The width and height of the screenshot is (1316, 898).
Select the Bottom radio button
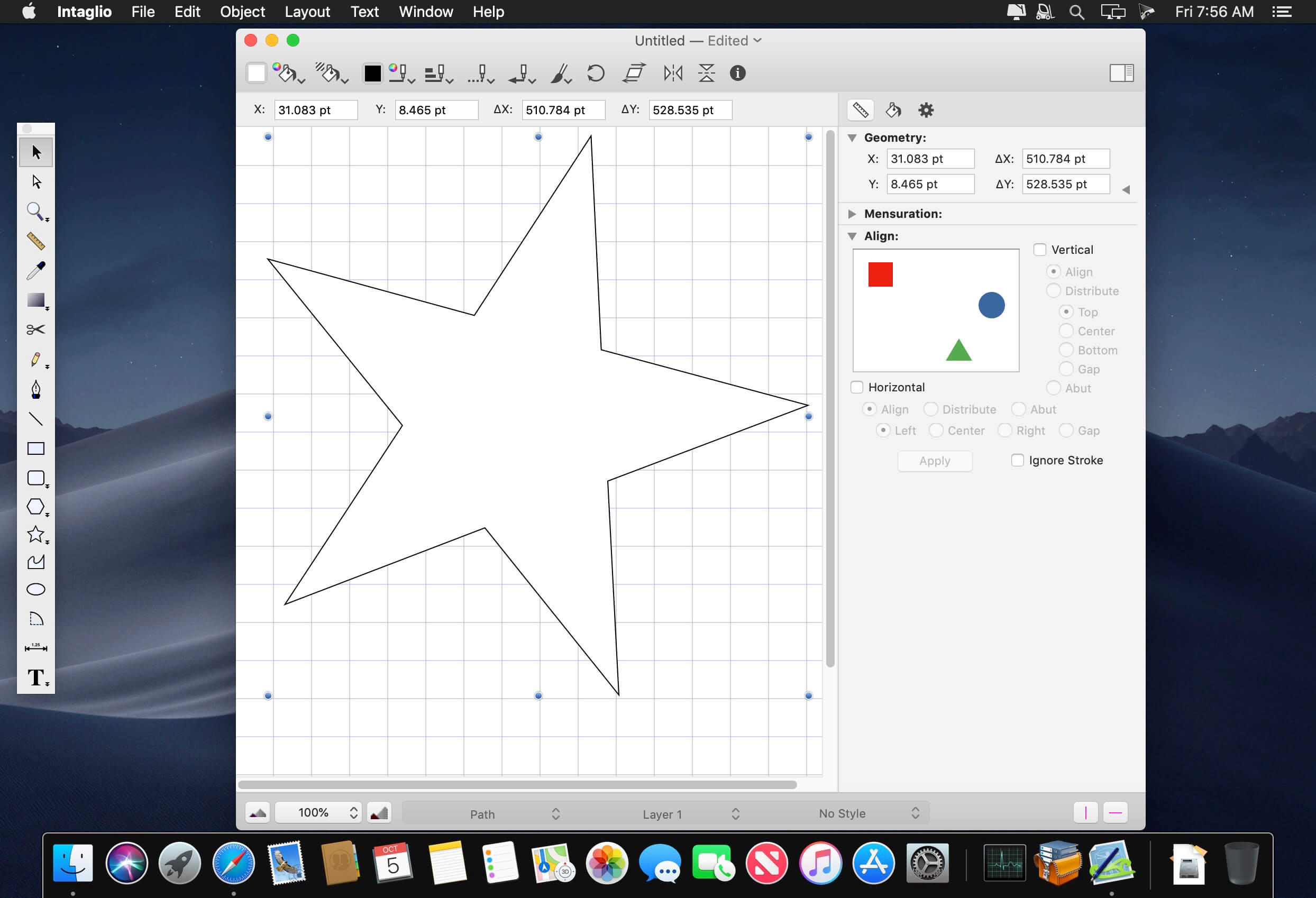(1066, 350)
